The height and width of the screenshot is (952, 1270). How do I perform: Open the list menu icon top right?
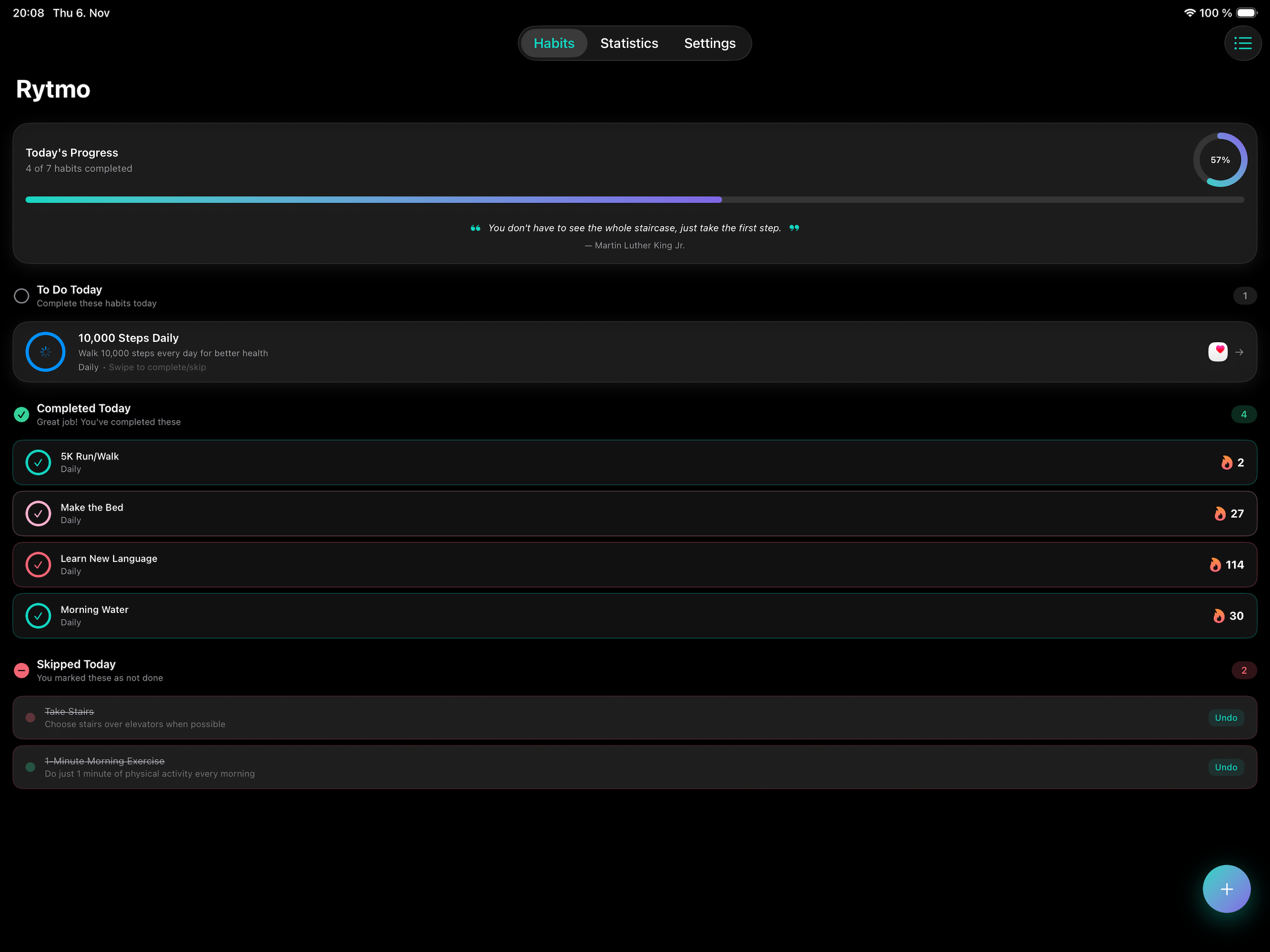coord(1242,43)
